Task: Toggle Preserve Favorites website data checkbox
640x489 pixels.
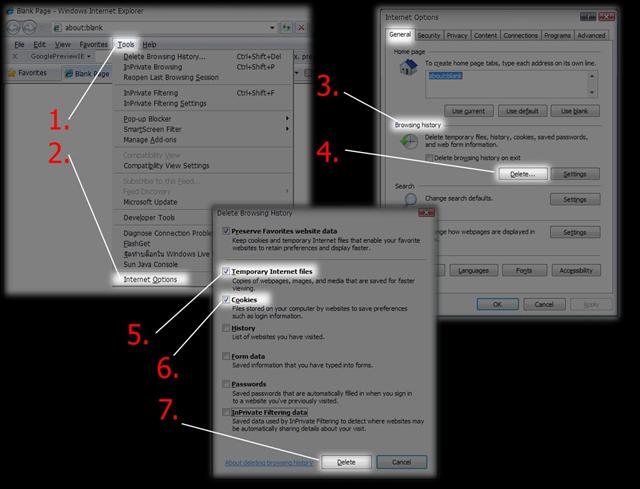Action: click(226, 231)
